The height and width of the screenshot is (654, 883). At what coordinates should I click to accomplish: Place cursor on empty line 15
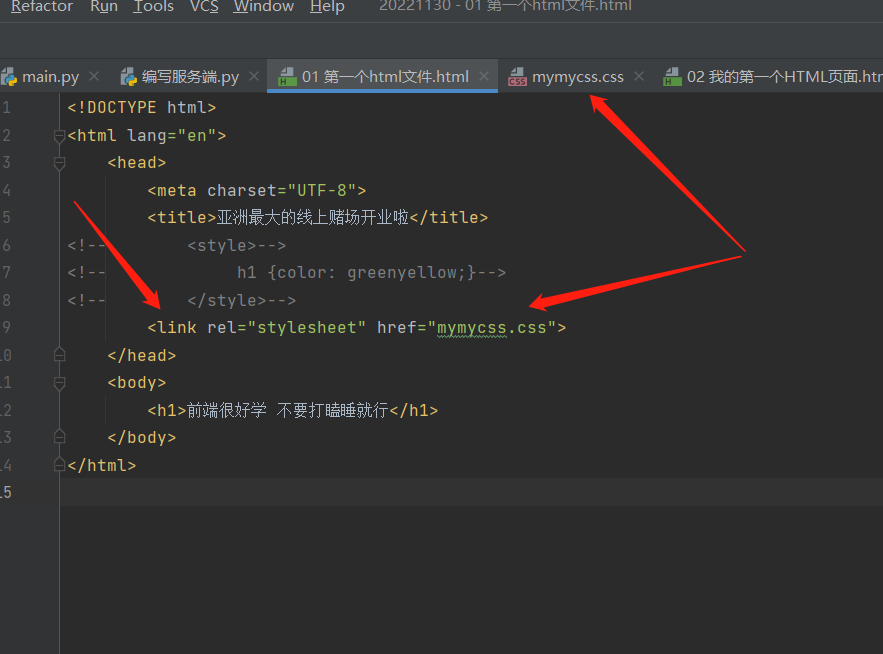pyautogui.click(x=471, y=492)
